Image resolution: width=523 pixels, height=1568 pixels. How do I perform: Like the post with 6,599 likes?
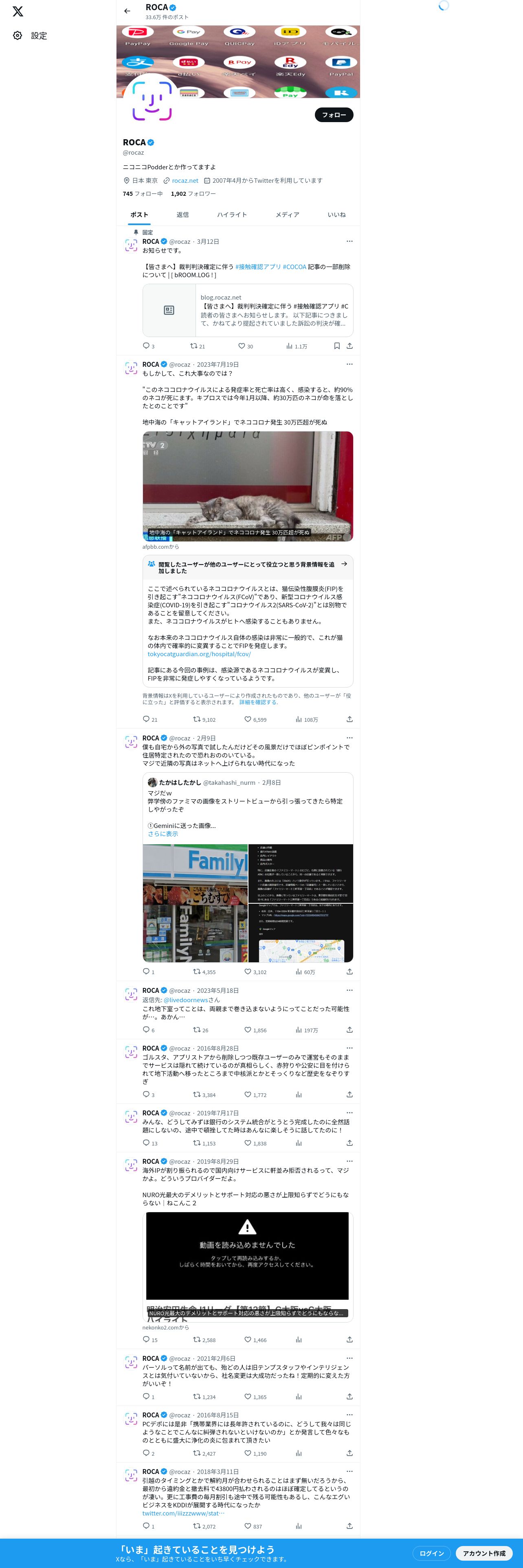(x=255, y=719)
